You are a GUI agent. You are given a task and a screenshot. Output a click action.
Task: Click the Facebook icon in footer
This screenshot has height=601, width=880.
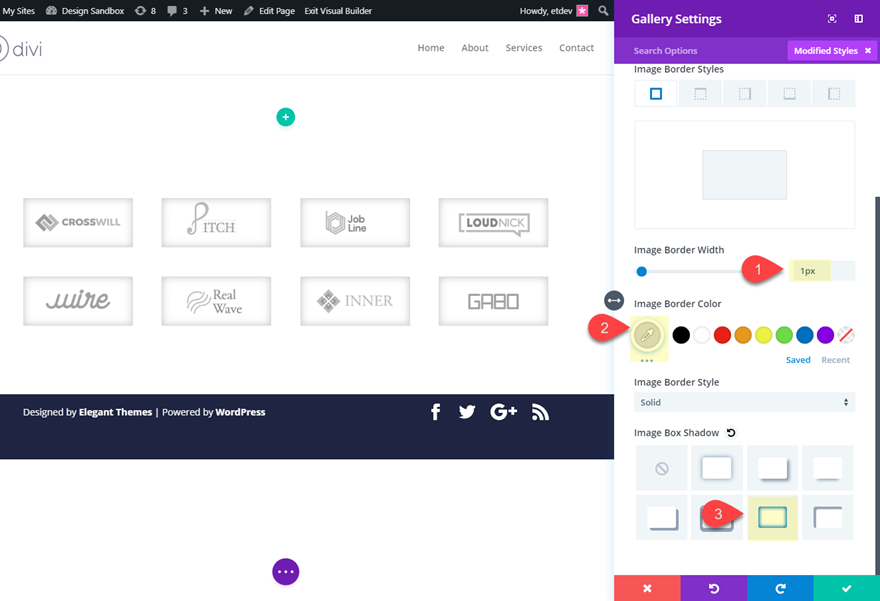pos(436,412)
